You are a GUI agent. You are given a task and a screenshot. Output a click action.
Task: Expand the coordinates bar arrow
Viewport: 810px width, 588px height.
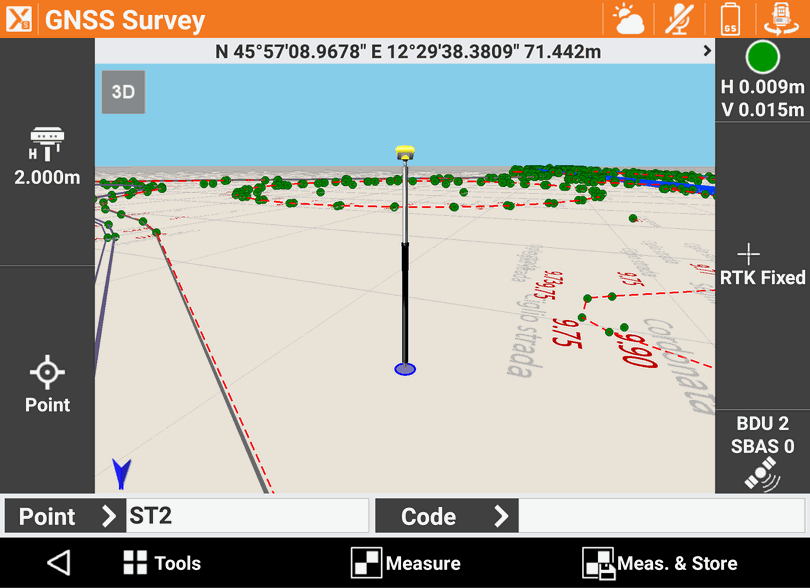(x=707, y=51)
